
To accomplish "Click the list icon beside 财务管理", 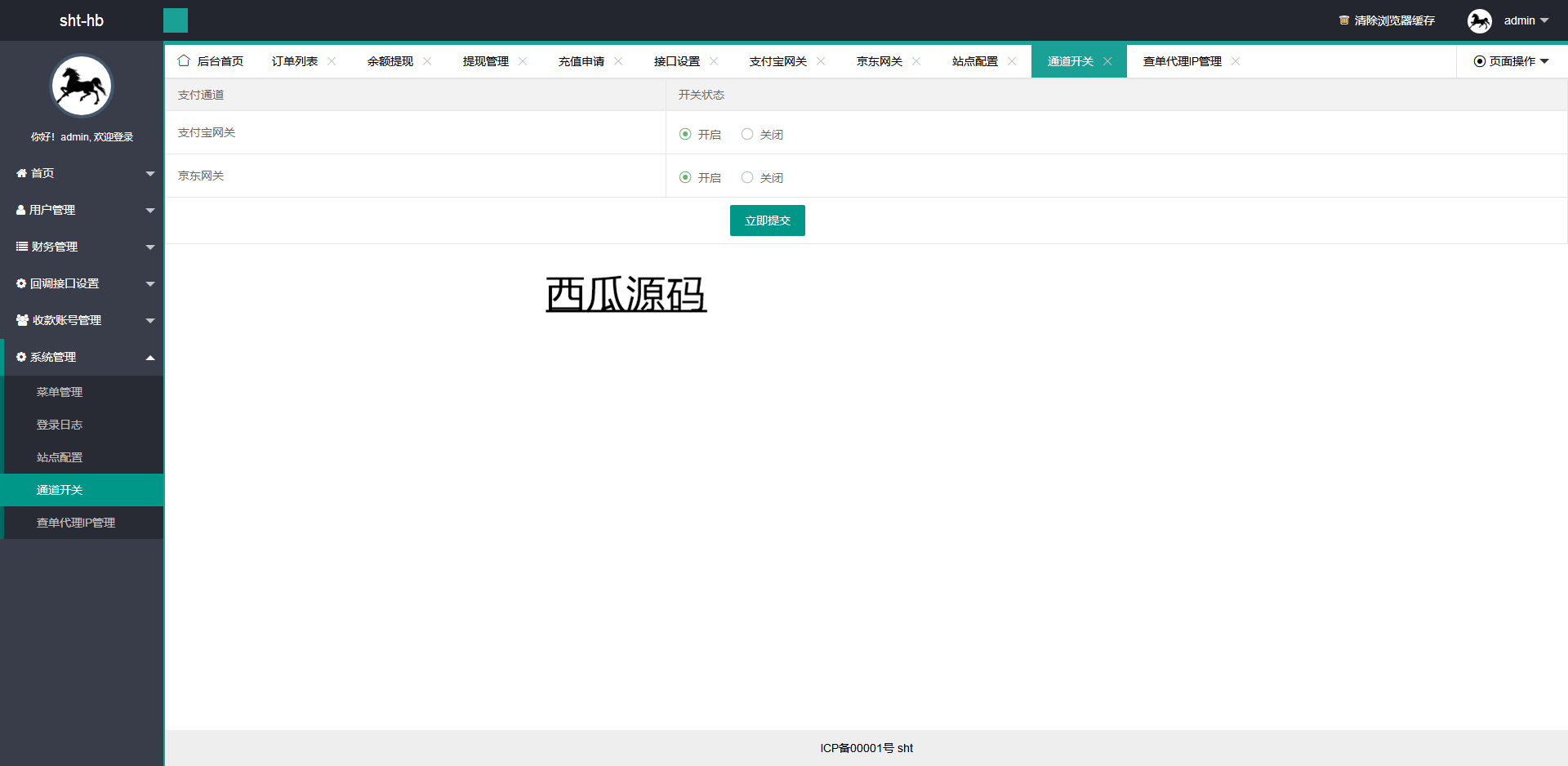I will pos(22,247).
